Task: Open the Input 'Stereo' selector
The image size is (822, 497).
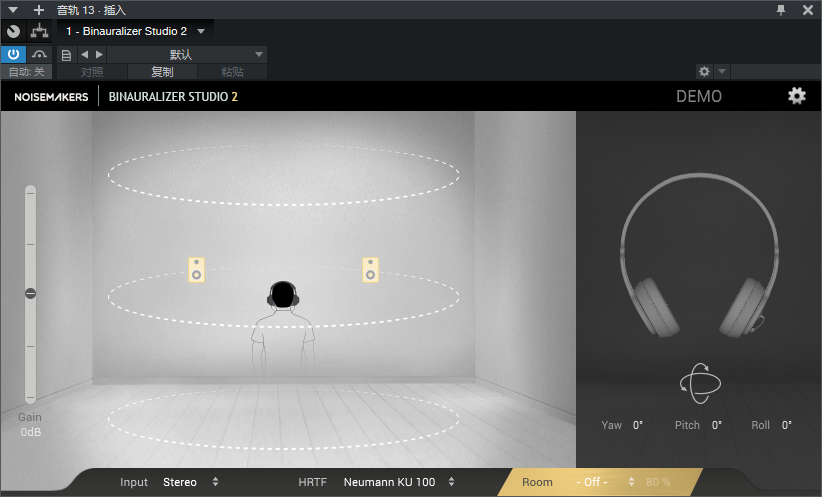Action: (180, 482)
